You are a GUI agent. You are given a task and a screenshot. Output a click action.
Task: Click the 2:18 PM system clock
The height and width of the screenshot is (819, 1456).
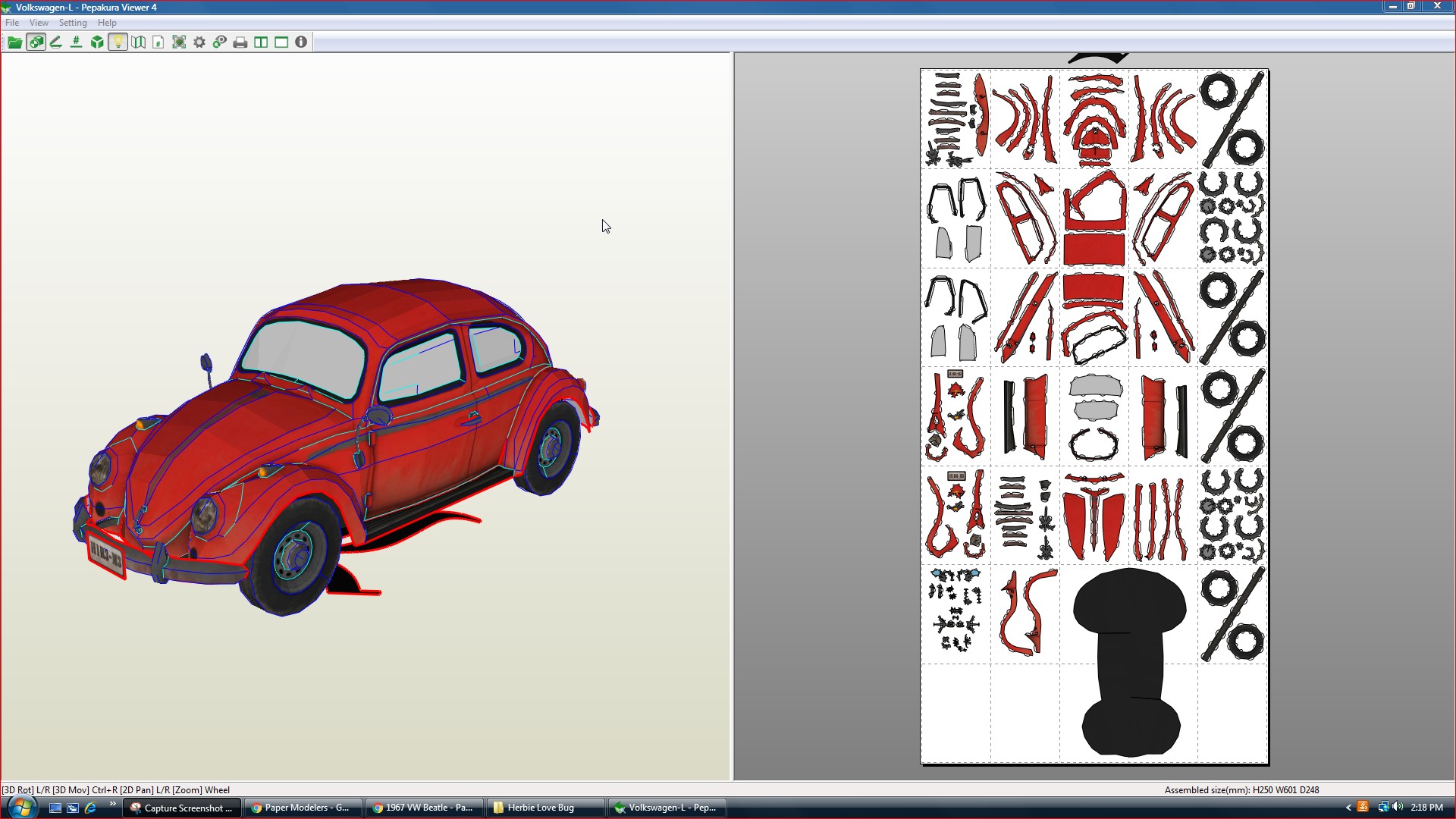[1426, 808]
